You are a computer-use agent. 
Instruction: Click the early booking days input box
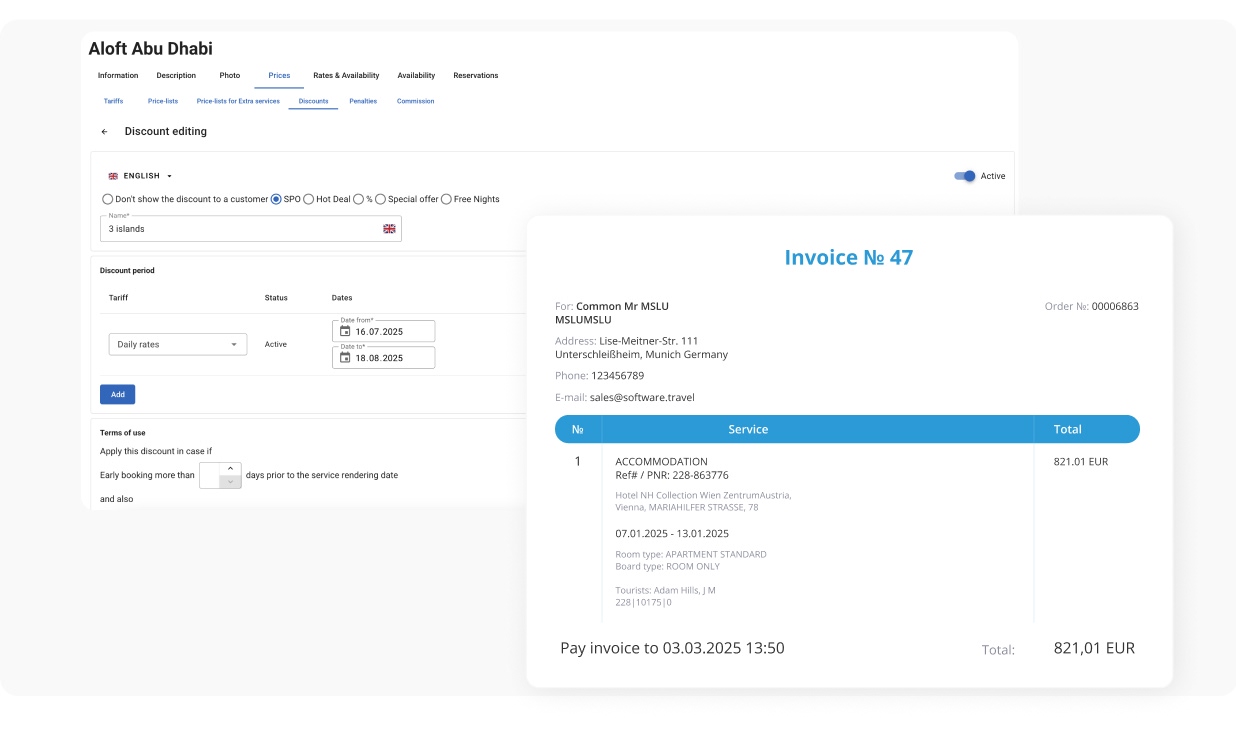point(210,475)
